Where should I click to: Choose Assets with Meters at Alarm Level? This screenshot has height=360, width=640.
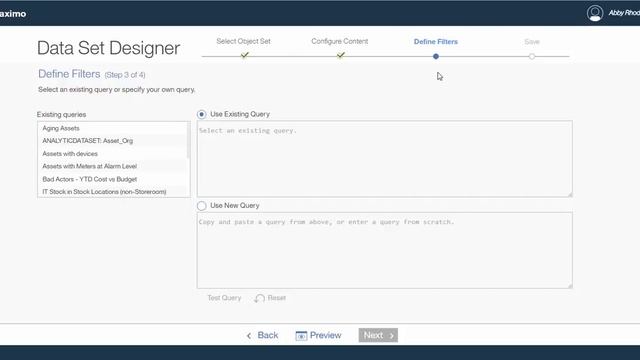[x=112, y=166]
